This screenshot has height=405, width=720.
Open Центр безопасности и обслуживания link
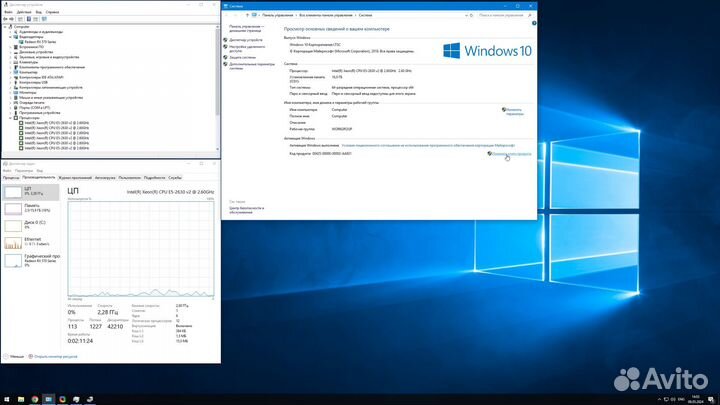pos(247,210)
